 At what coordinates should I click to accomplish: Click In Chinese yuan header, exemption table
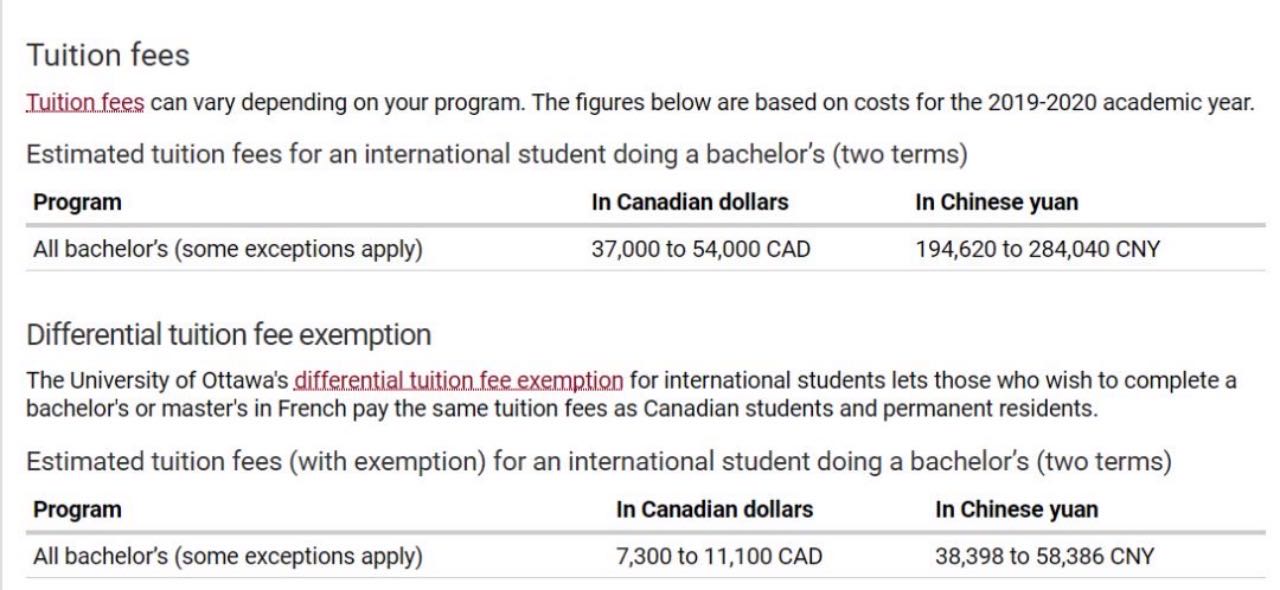pos(1016,509)
